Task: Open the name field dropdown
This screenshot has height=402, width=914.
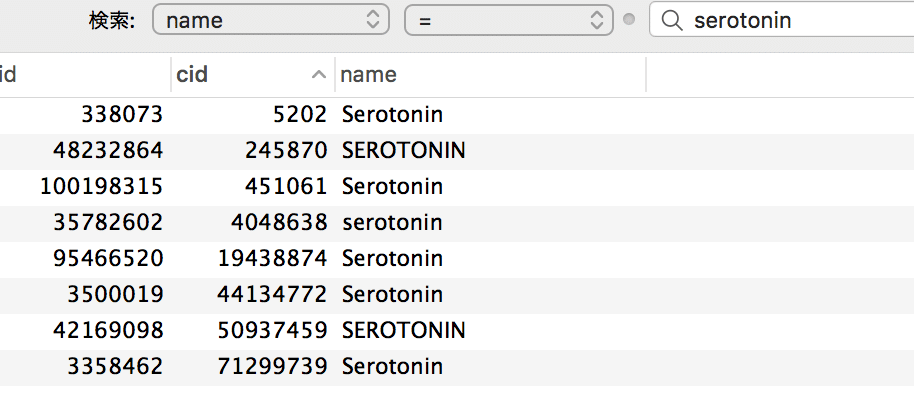Action: tap(270, 20)
